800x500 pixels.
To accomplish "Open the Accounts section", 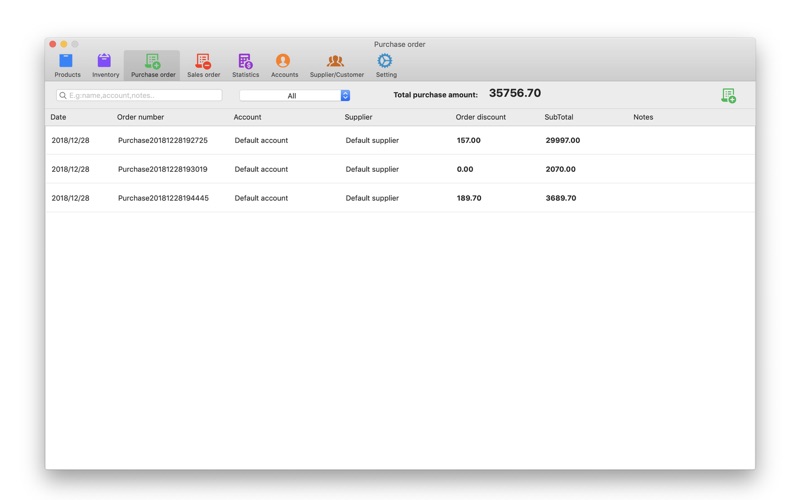I will (x=284, y=65).
